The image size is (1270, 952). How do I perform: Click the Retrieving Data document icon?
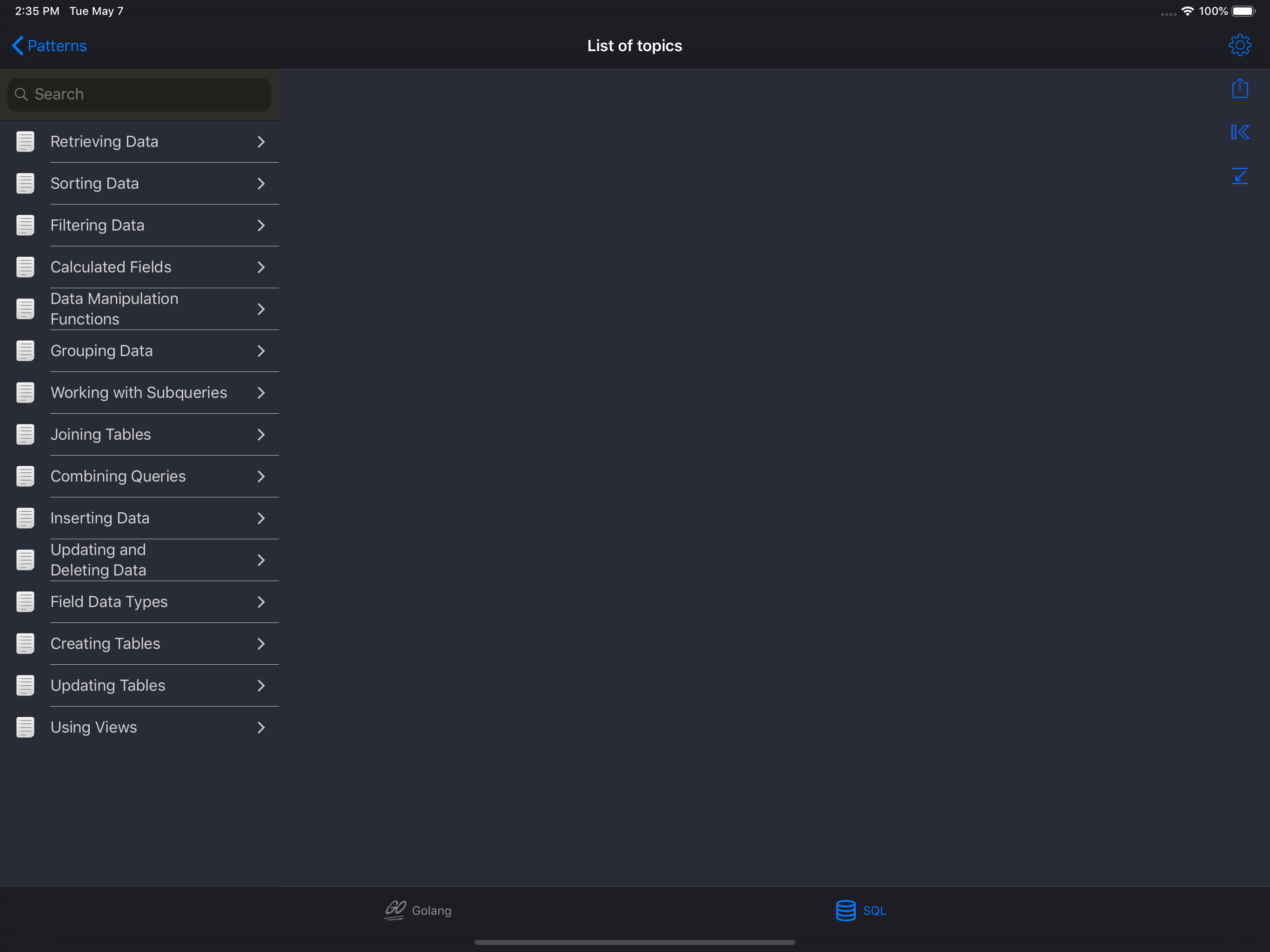point(25,141)
